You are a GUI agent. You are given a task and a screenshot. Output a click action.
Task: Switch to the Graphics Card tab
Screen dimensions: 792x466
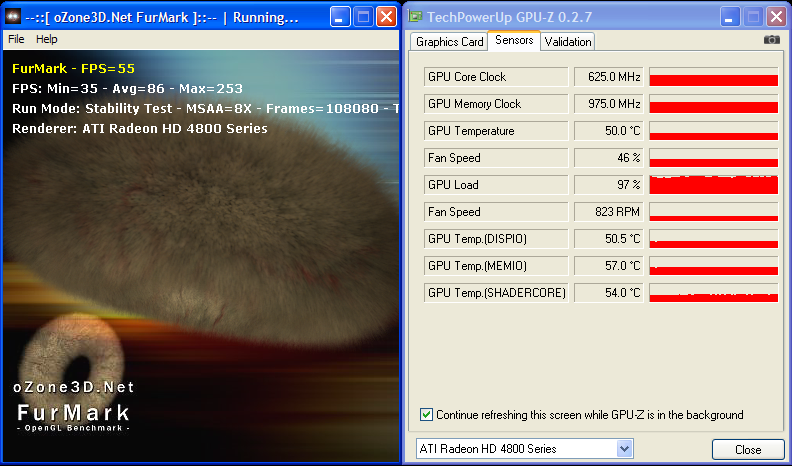[450, 42]
